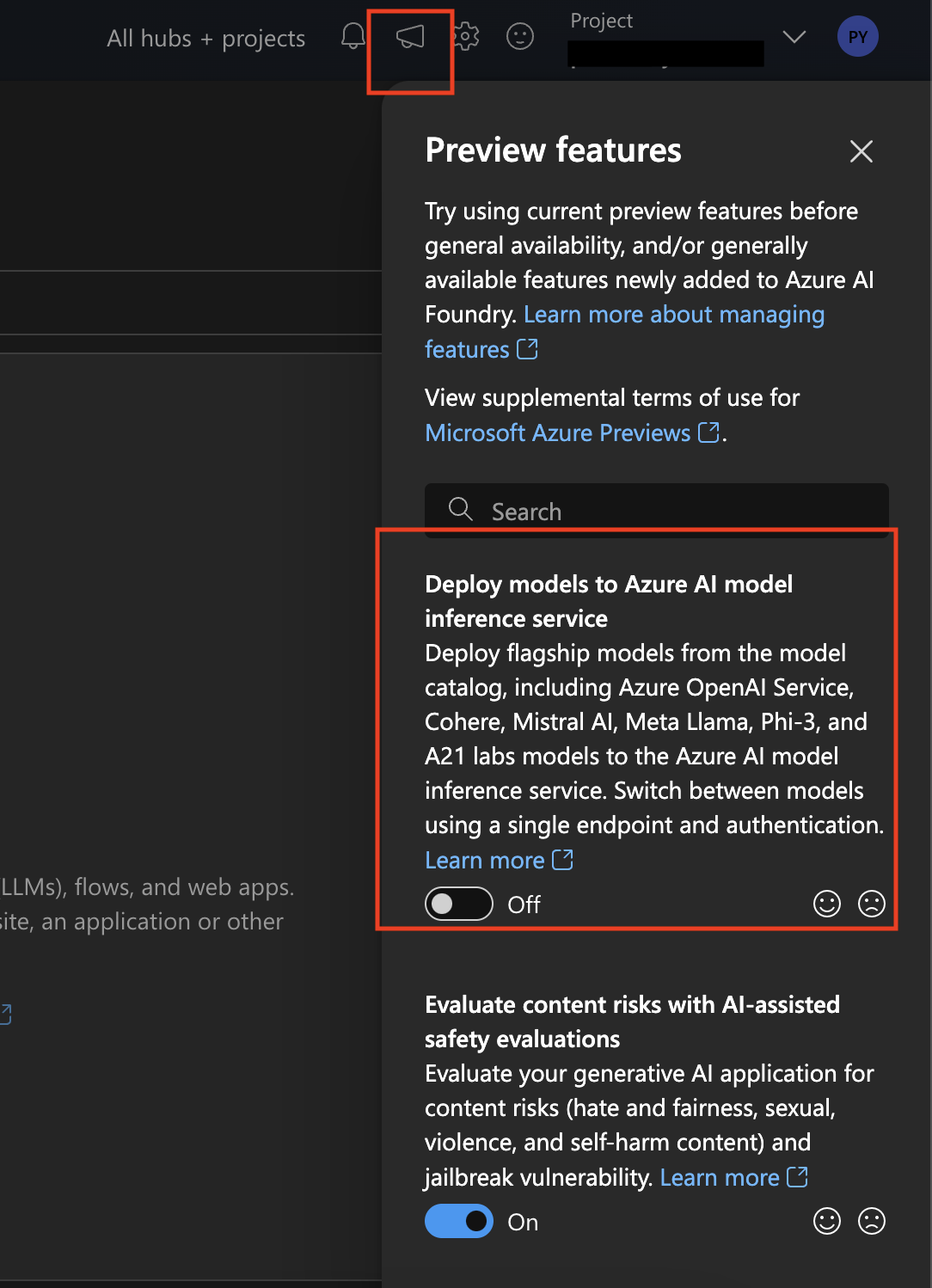Open the preview features megaphone icon
The image size is (932, 1288).
[410, 36]
